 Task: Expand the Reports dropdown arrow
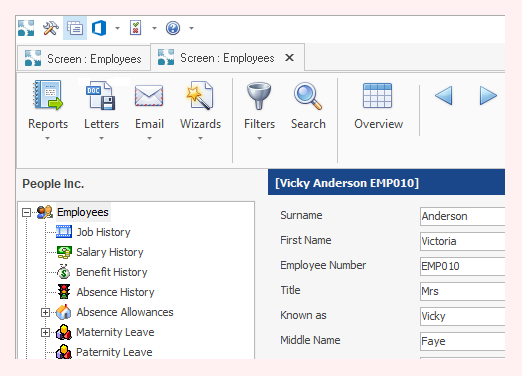coord(48,138)
